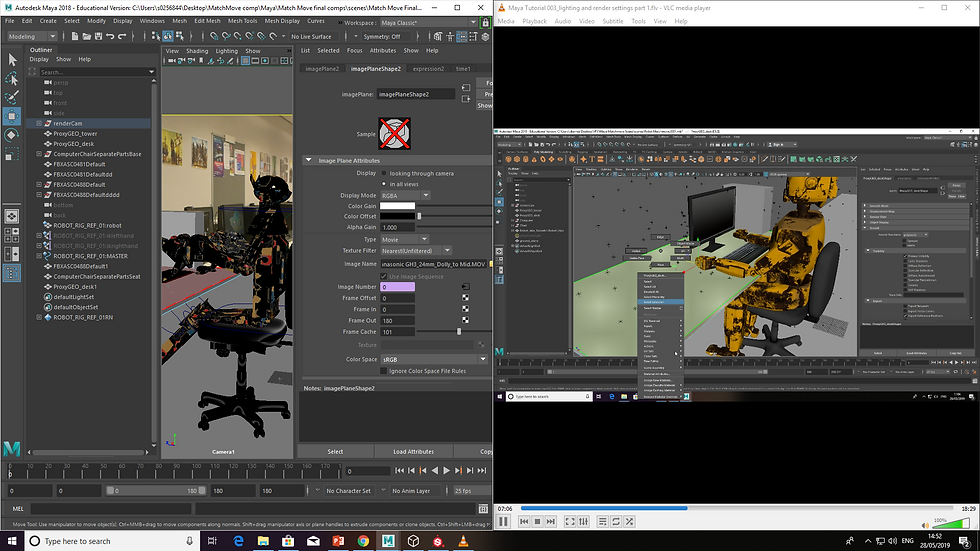The image size is (980, 551).
Task: Open Mesh Tools menu in Maya
Action: [242, 21]
